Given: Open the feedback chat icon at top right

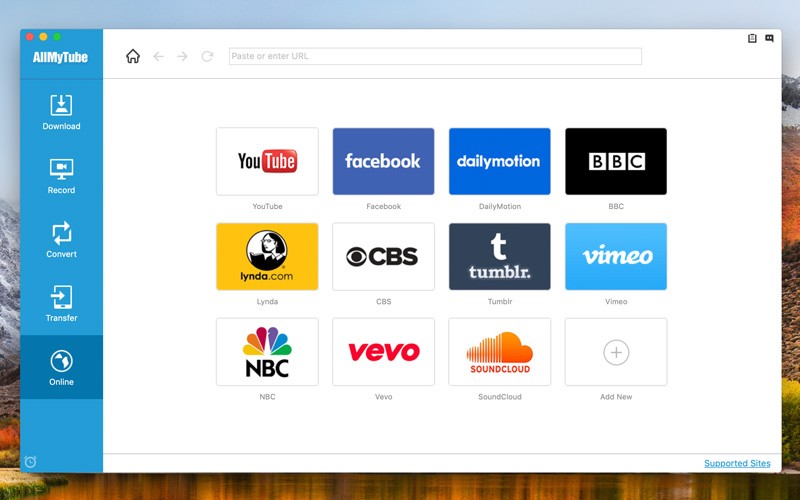Looking at the screenshot, I should 769,38.
